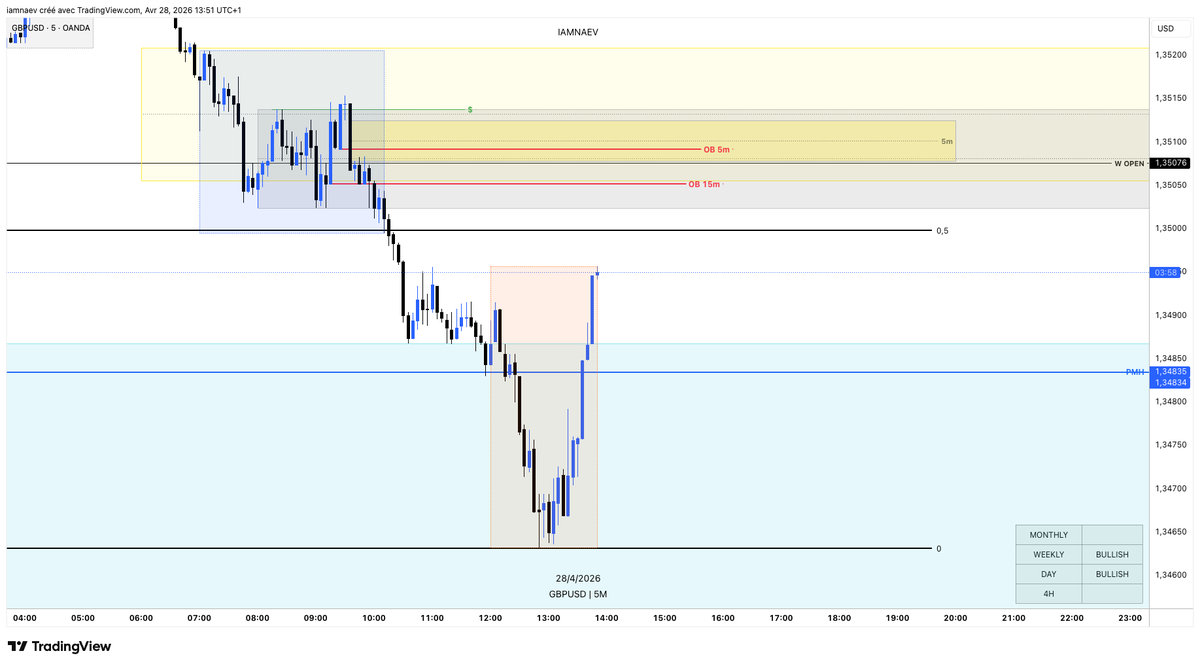Click the green $ liquidity marker

[470, 109]
